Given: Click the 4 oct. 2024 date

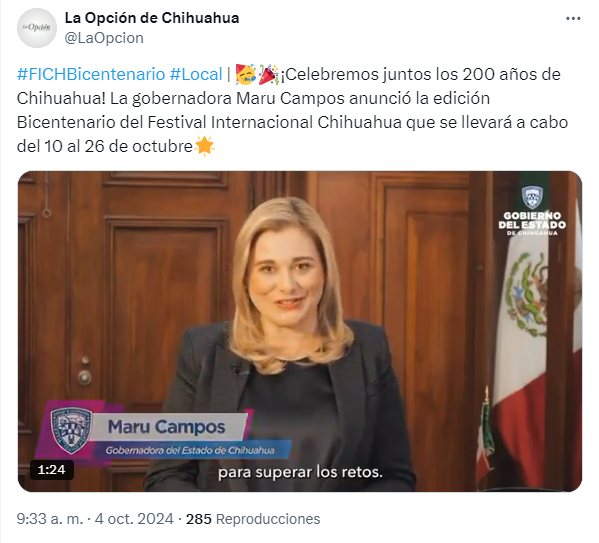Looking at the screenshot, I should tap(134, 519).
